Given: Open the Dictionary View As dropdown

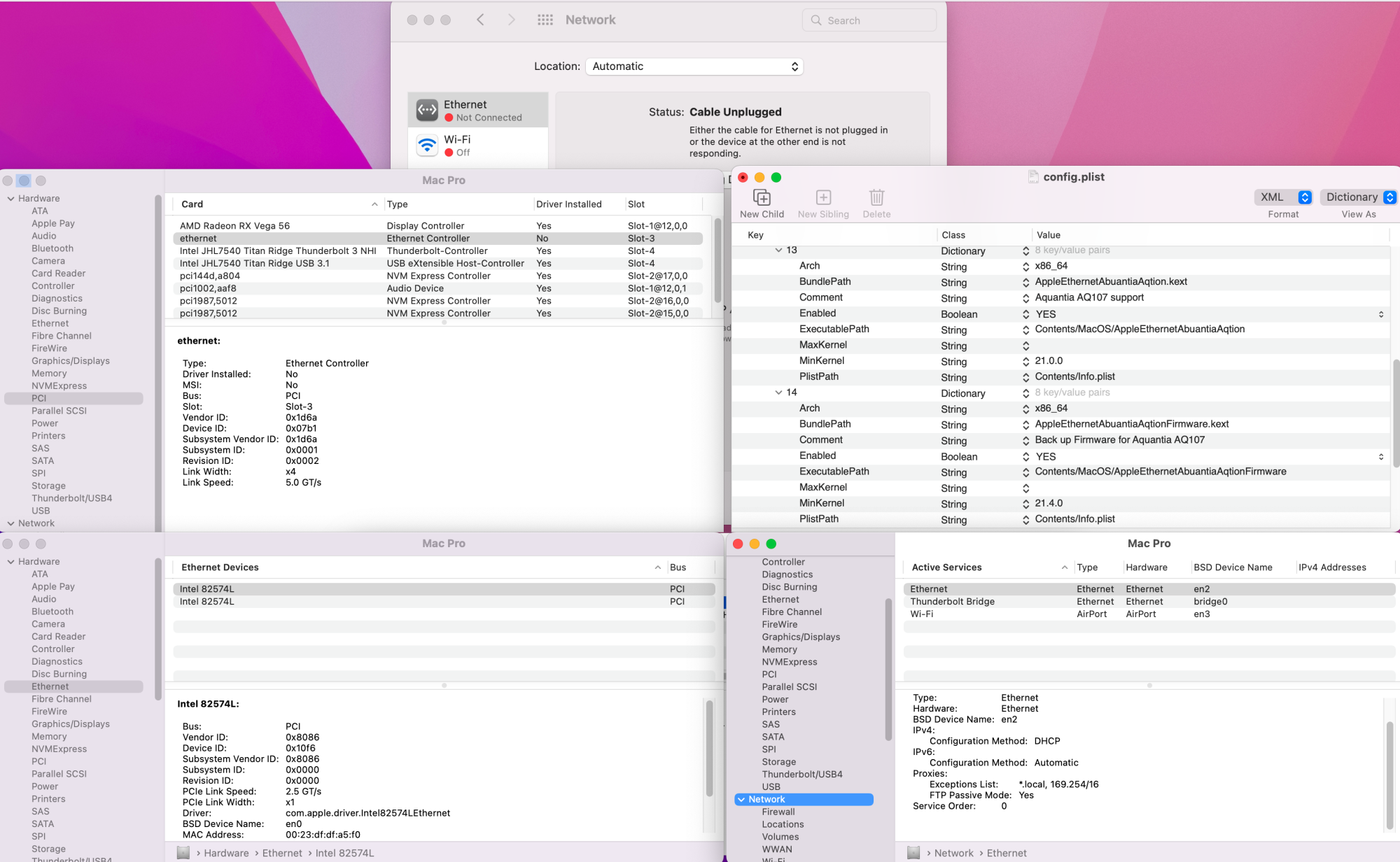Looking at the screenshot, I should pyautogui.click(x=1359, y=197).
